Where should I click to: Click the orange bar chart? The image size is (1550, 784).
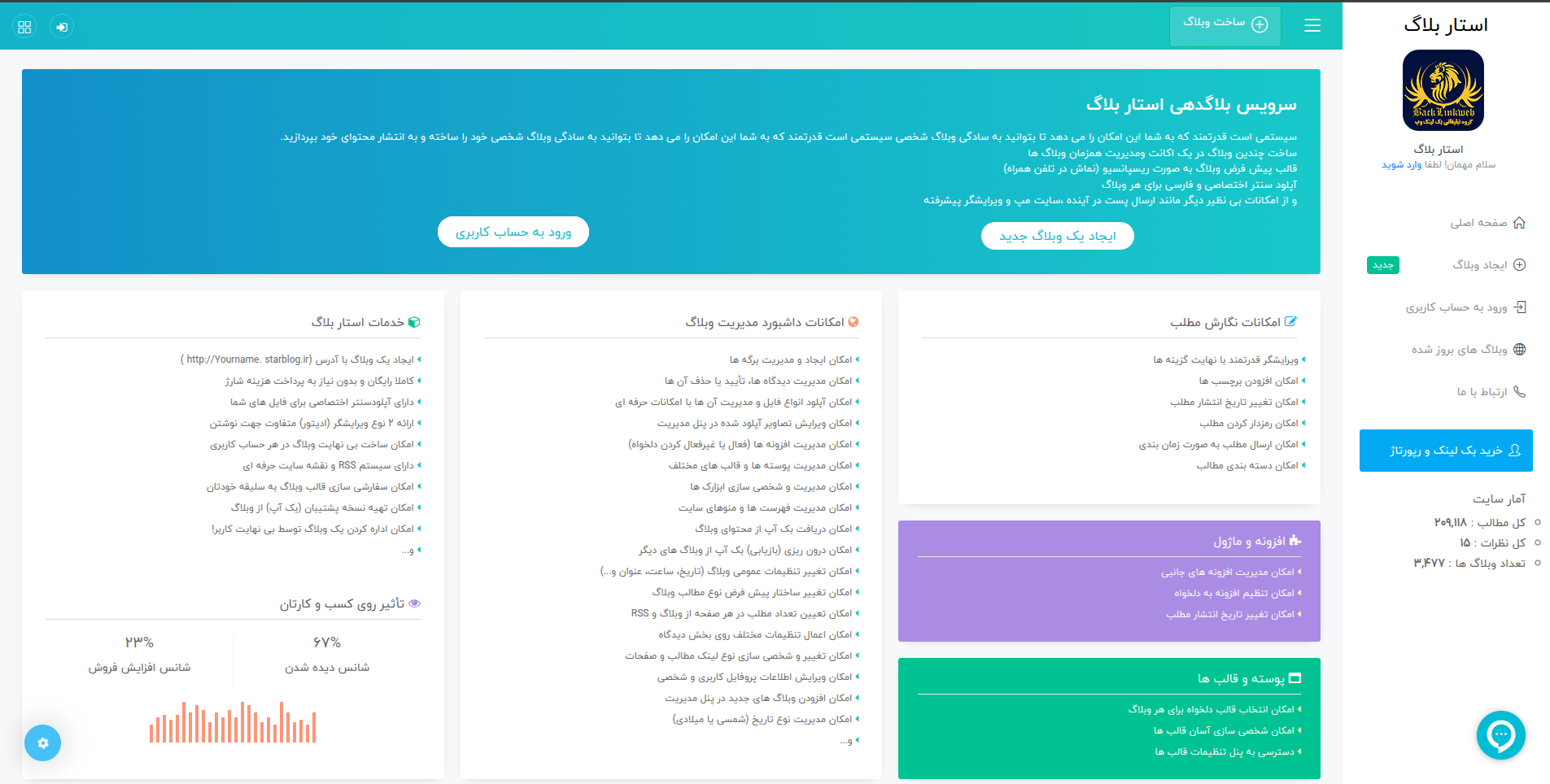click(x=233, y=721)
